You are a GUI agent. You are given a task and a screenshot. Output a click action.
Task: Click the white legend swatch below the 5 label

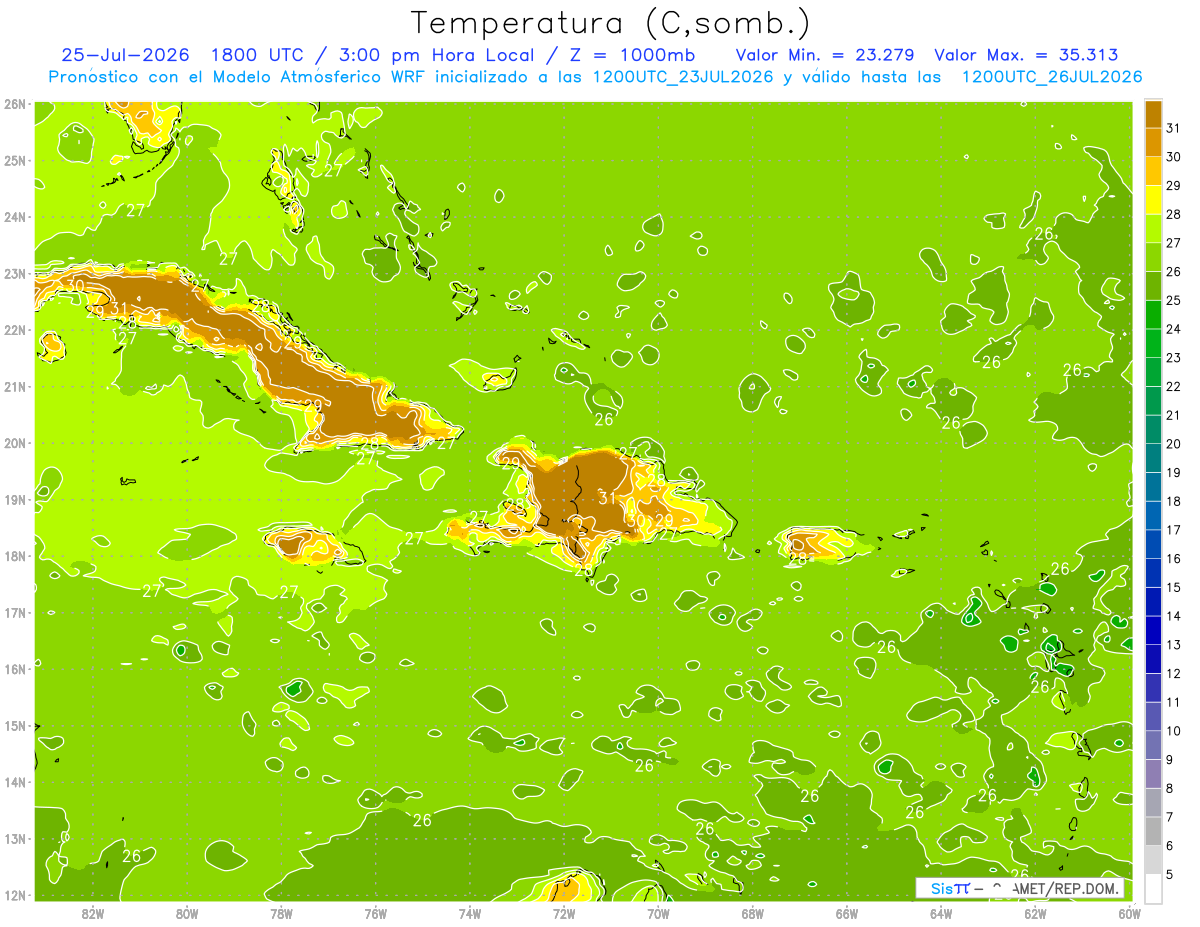[1154, 888]
